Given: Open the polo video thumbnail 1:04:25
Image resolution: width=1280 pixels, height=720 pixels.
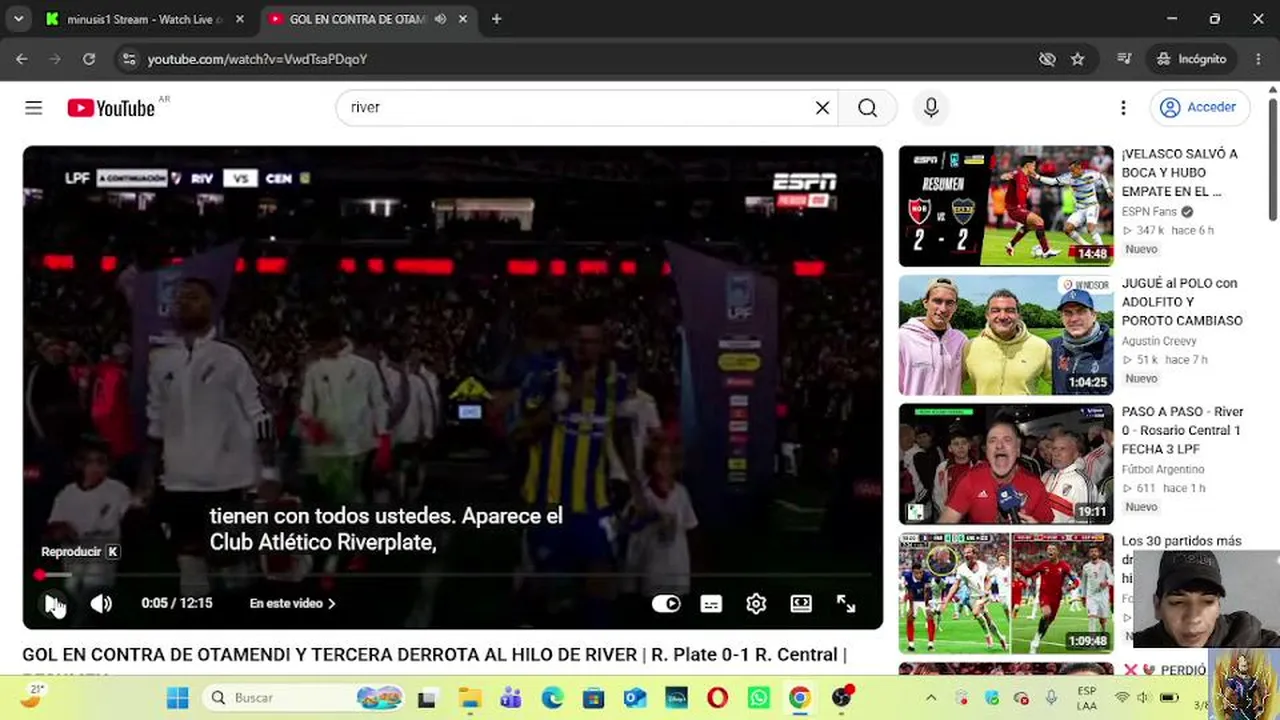Looking at the screenshot, I should coord(1006,335).
